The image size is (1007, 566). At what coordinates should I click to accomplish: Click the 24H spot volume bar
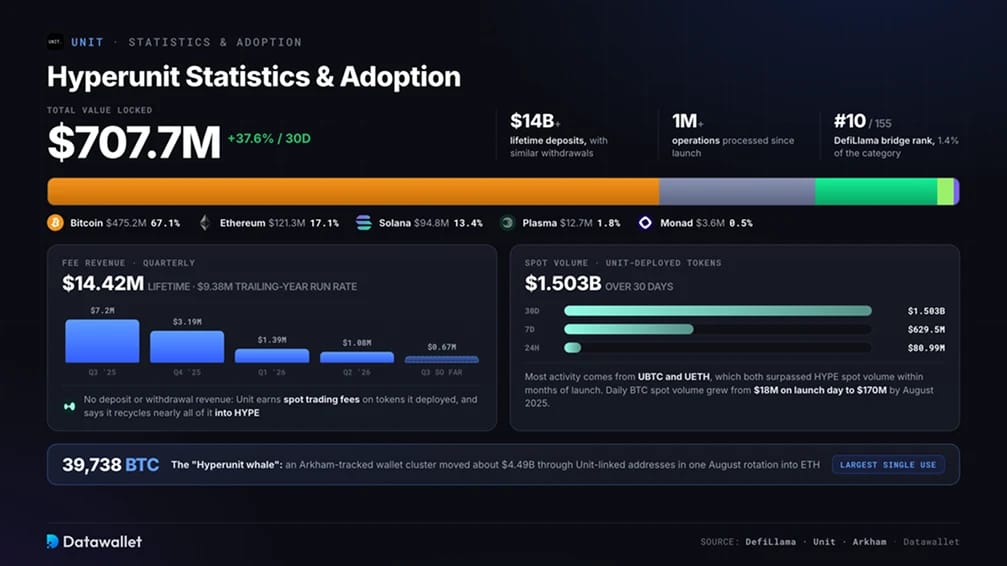[x=572, y=348]
